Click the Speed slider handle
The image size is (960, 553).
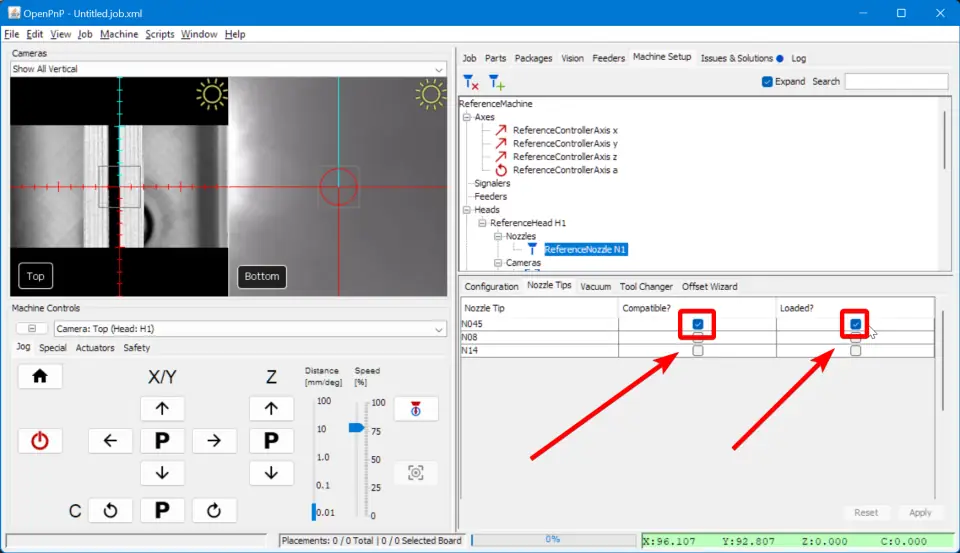click(x=357, y=427)
